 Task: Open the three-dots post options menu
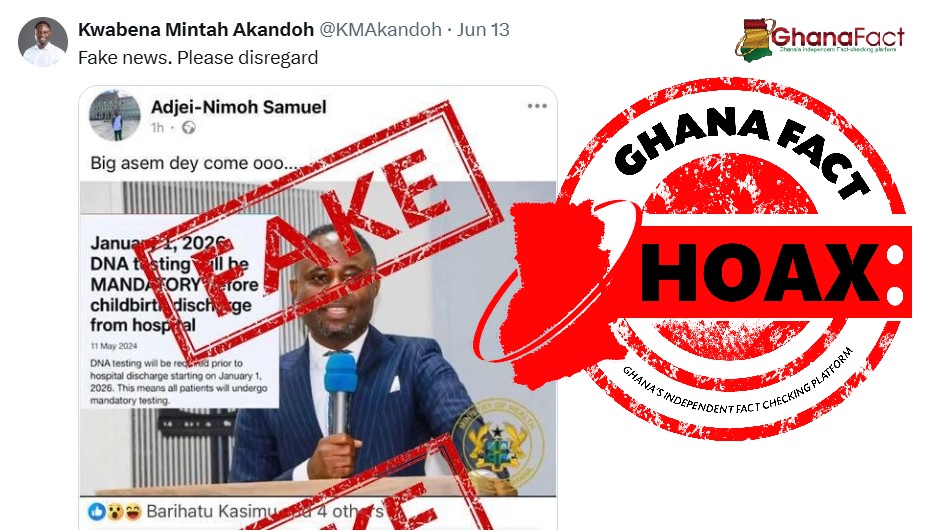537,106
